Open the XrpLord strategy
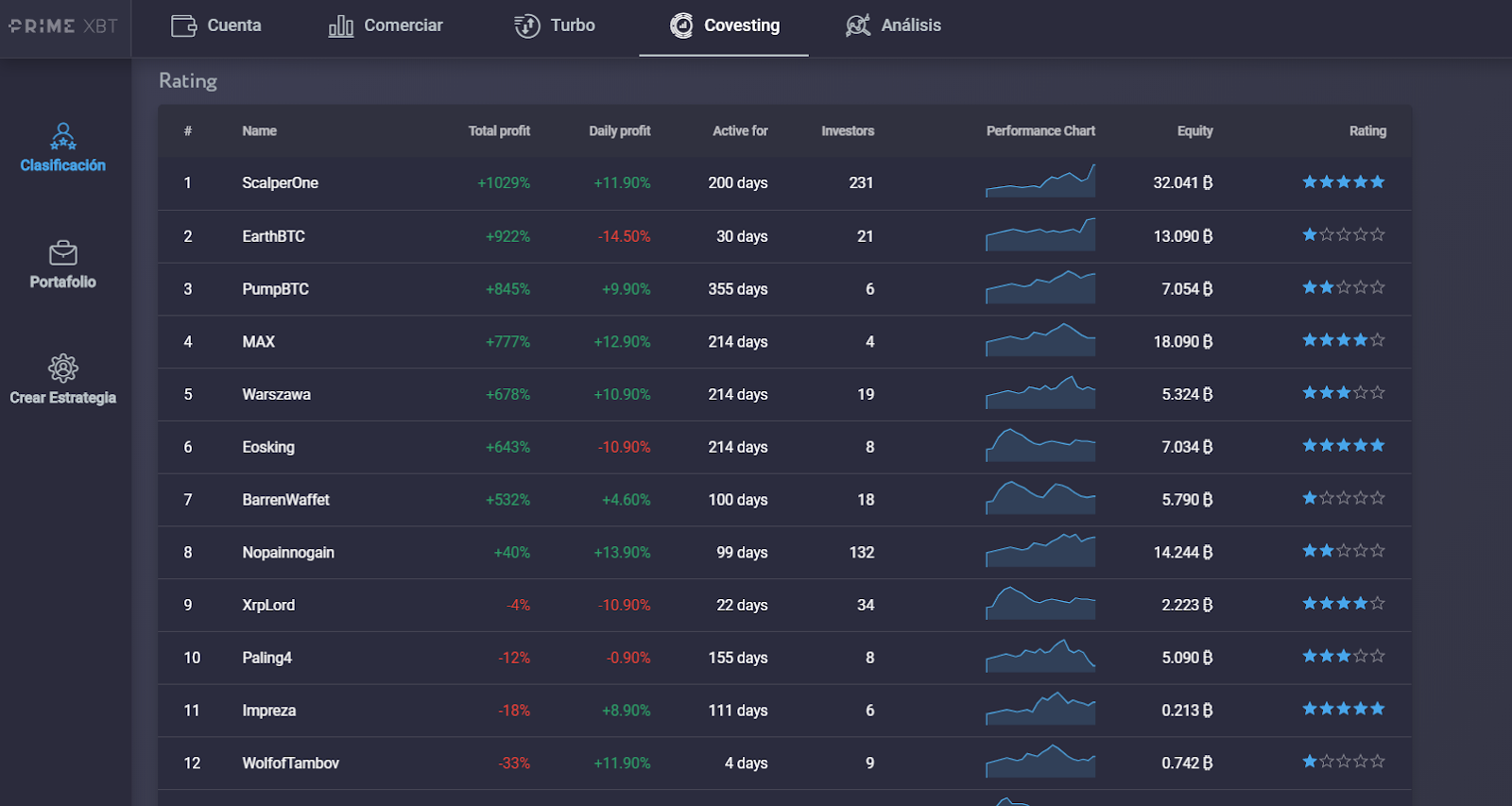 [x=268, y=606]
